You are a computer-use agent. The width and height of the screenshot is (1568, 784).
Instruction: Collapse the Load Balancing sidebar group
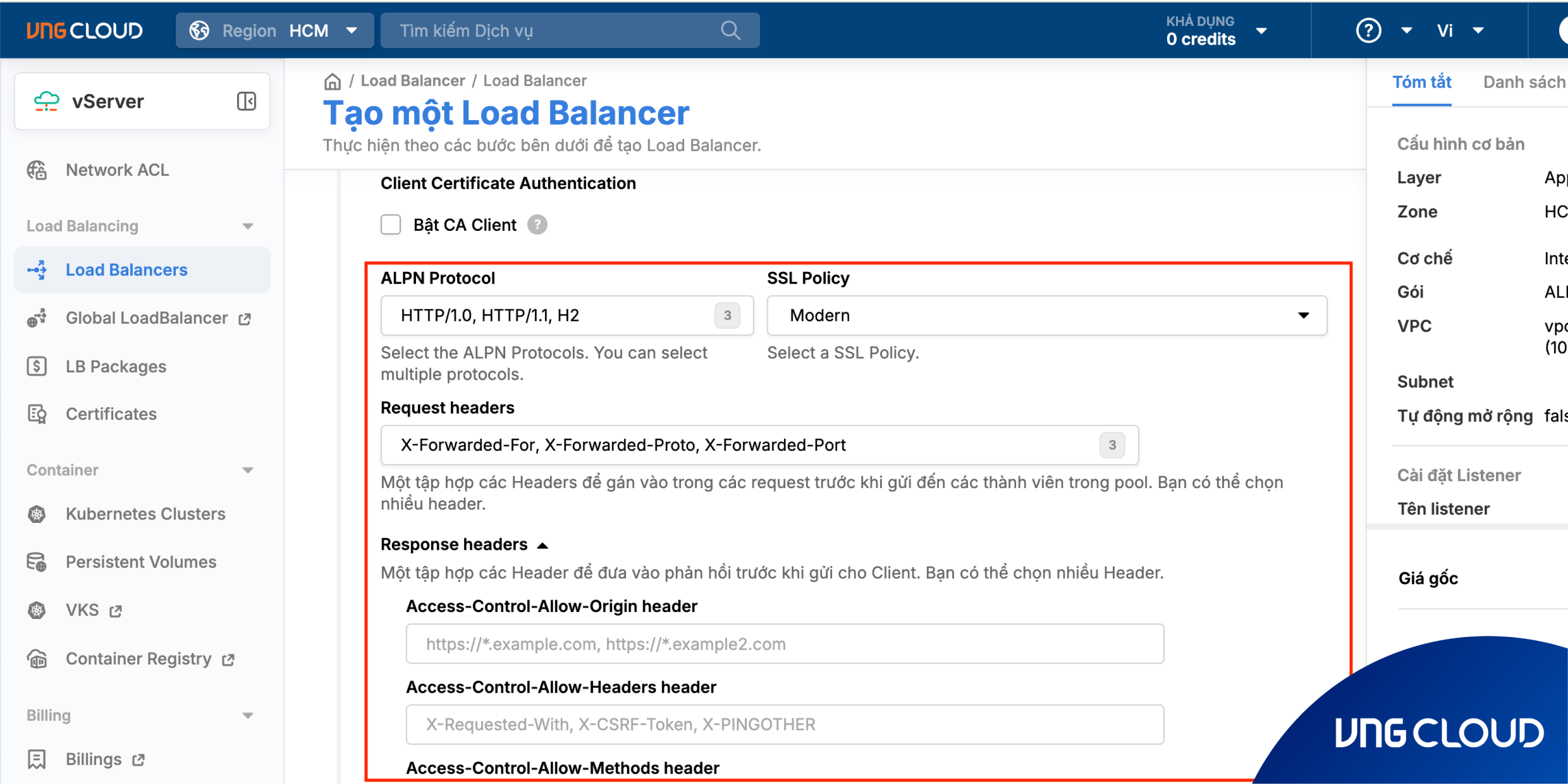[x=247, y=226]
